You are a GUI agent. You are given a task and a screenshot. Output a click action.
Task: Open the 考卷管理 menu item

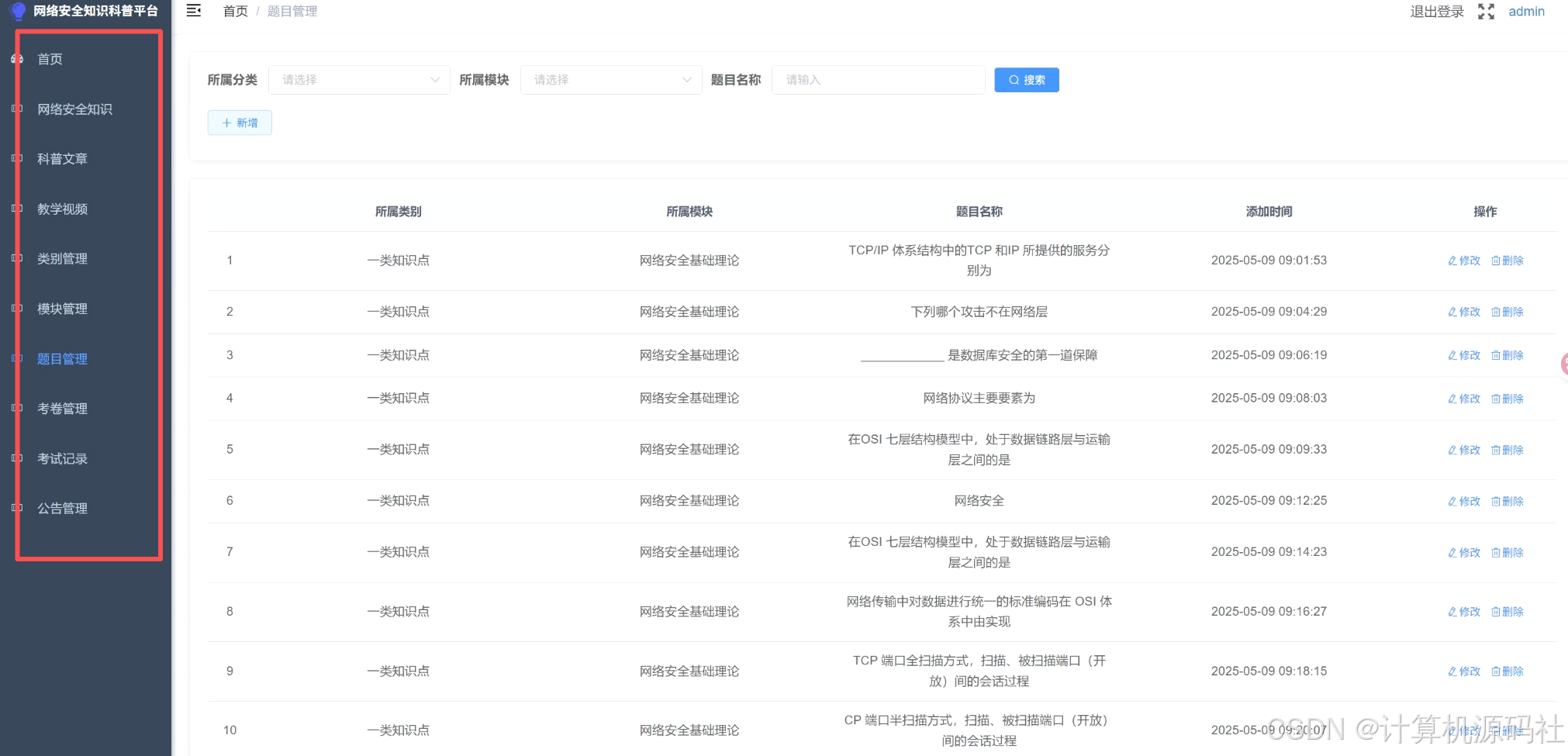[63, 409]
